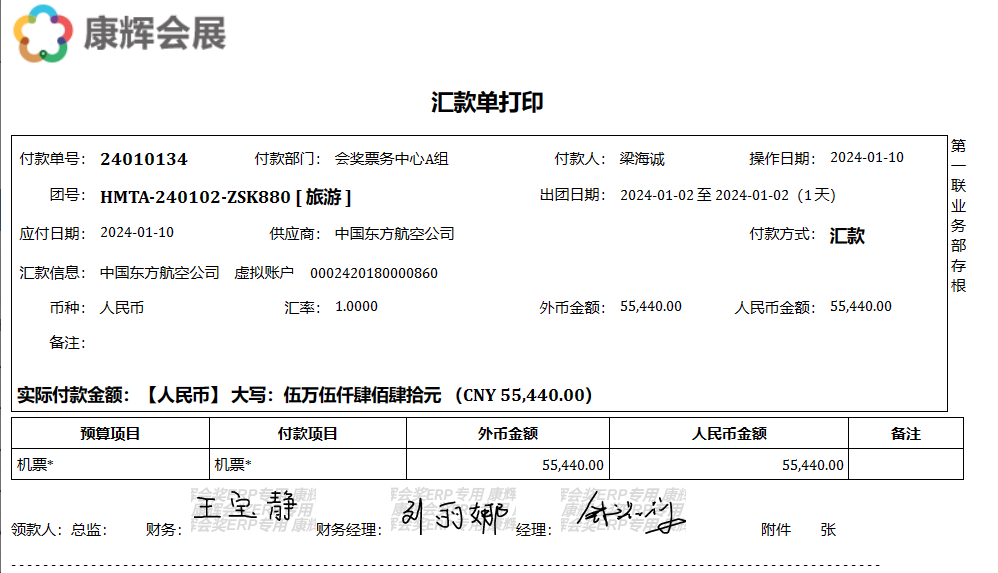This screenshot has height=573, width=998.
Task: Select the 汇款单打印 page title
Action: [487, 102]
